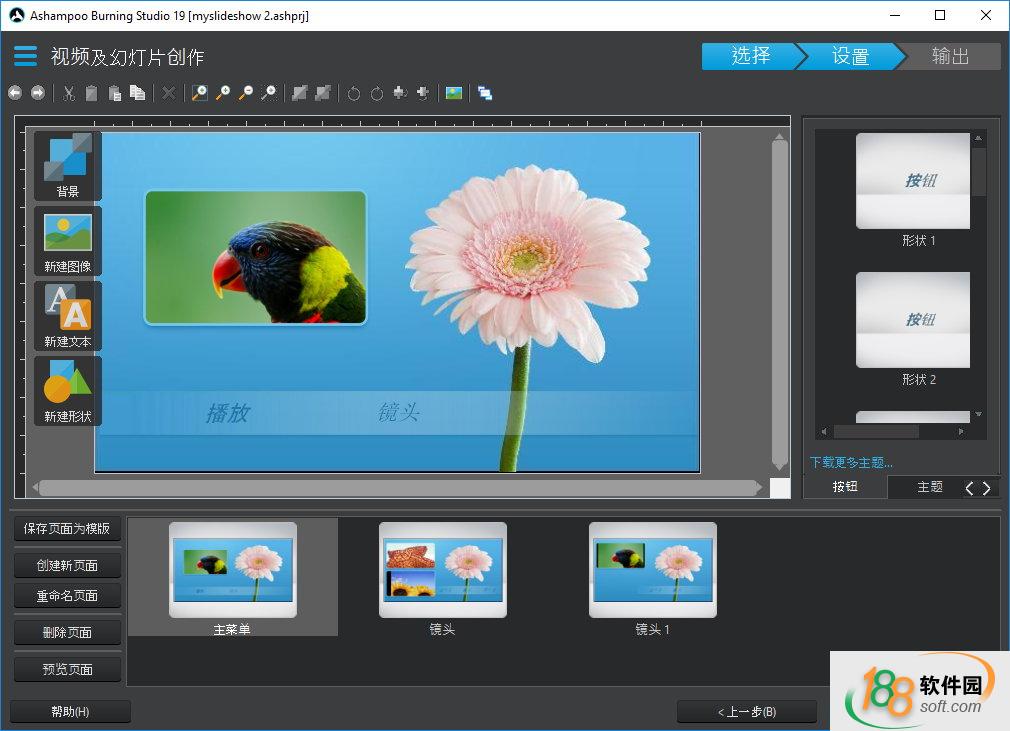Screen dimensions: 1010x731
Task: Click the delete X icon in toolbar
Action: [x=168, y=93]
